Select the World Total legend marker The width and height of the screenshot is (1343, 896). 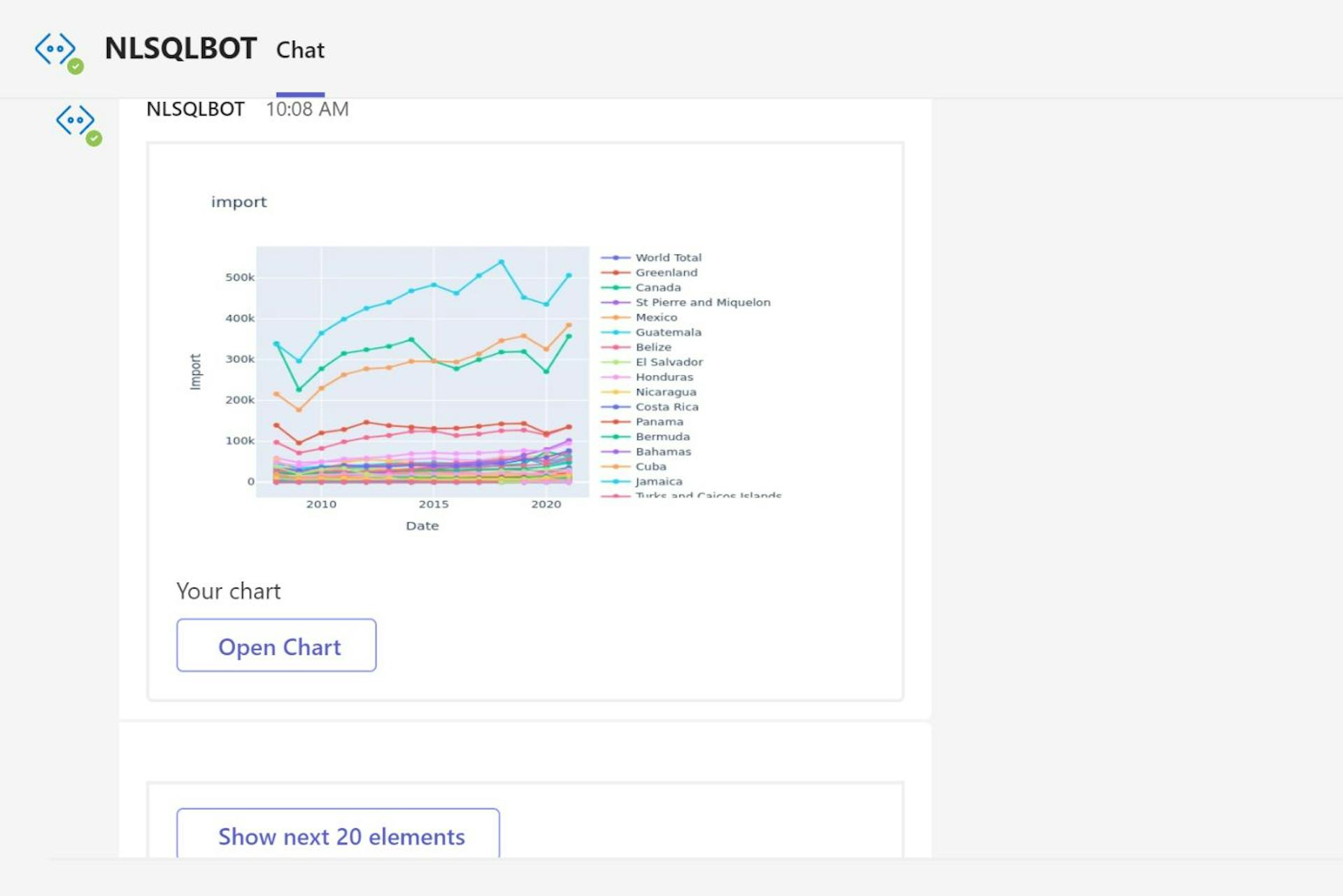[x=616, y=257]
